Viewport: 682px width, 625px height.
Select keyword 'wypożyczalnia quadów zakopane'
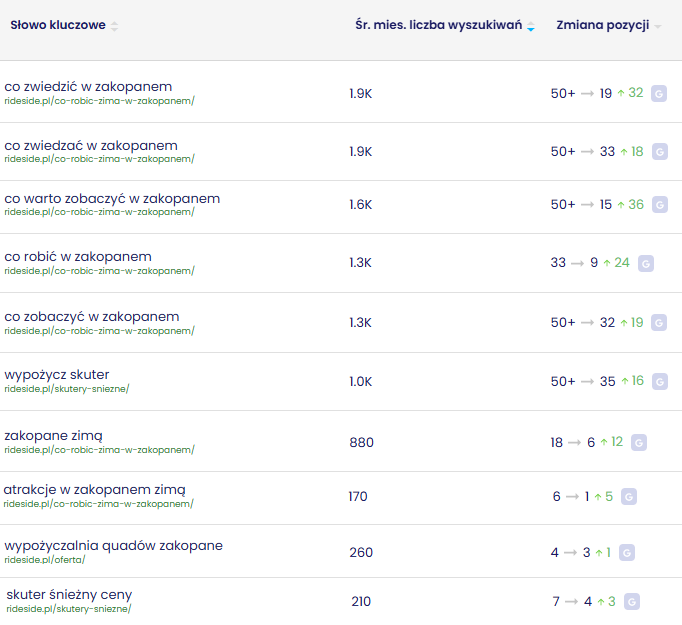pos(113,545)
